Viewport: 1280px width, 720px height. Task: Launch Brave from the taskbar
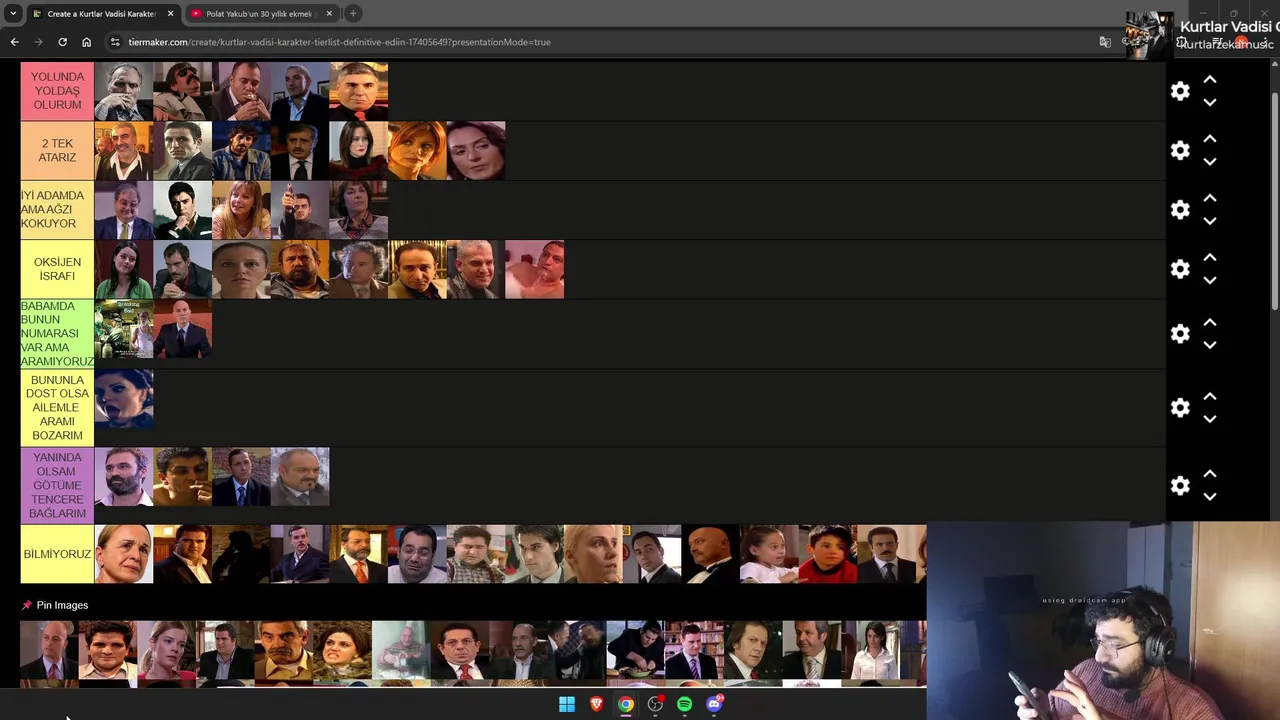(596, 704)
